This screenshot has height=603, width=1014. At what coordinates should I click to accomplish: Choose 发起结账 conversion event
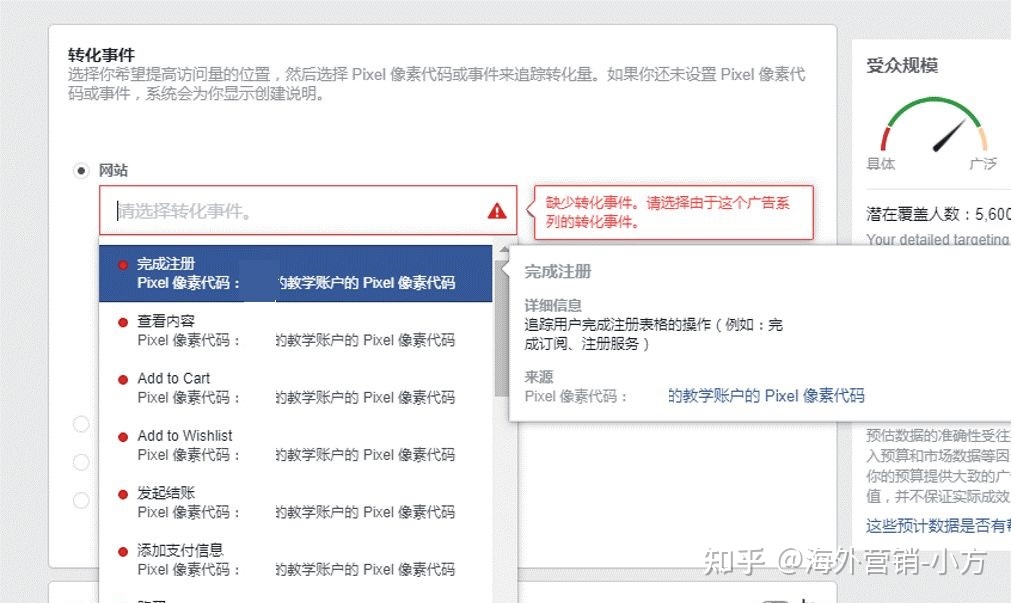coord(296,503)
